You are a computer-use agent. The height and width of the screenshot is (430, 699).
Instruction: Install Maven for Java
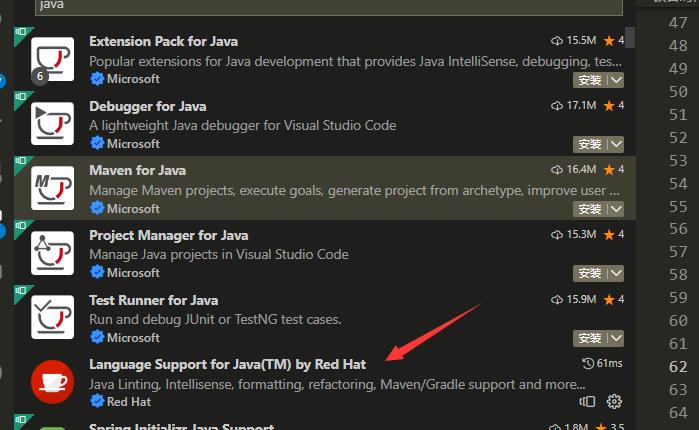point(590,209)
